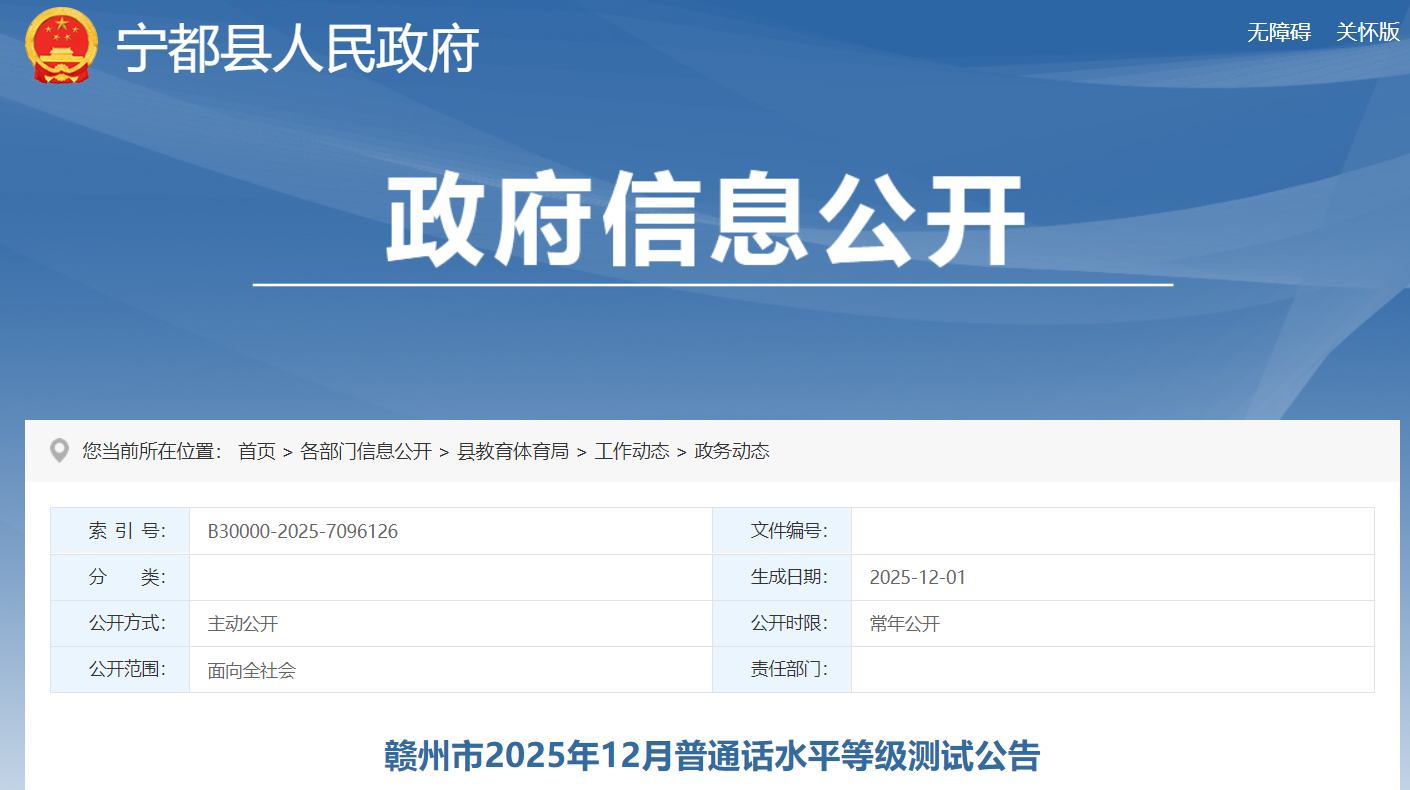
Task: Select 政务动态 breadcrumb item
Action: (x=732, y=451)
